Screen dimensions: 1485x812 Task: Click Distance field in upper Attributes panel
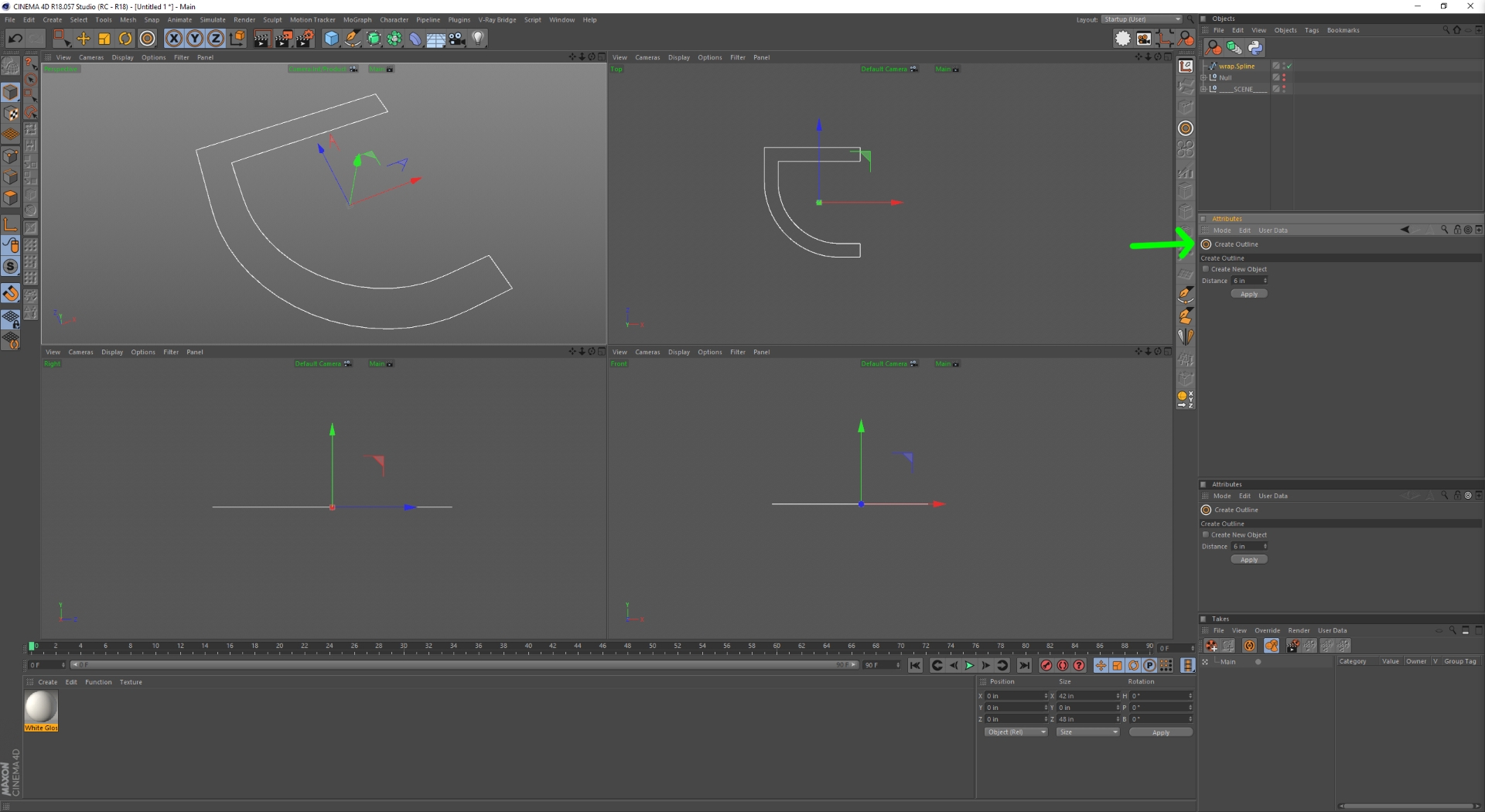[x=1249, y=281]
